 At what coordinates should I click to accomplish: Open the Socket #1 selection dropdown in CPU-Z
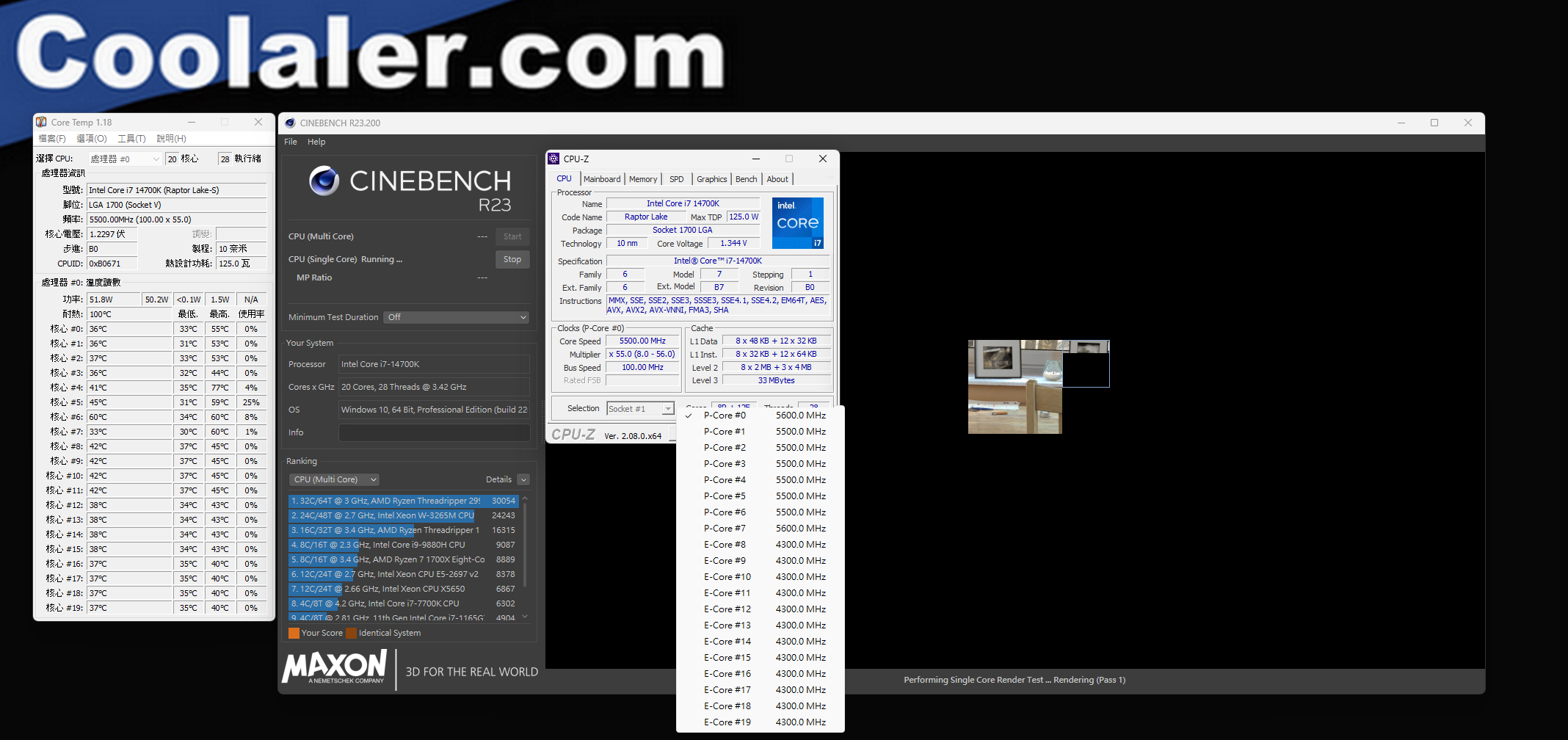[640, 409]
